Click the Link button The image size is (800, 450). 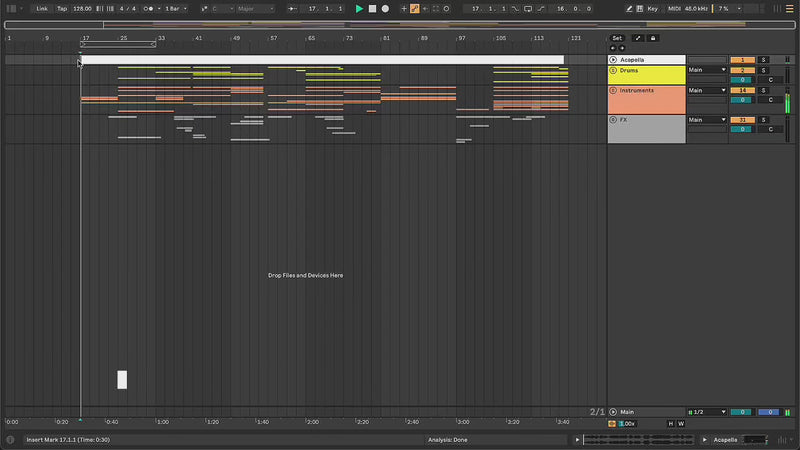coord(42,8)
